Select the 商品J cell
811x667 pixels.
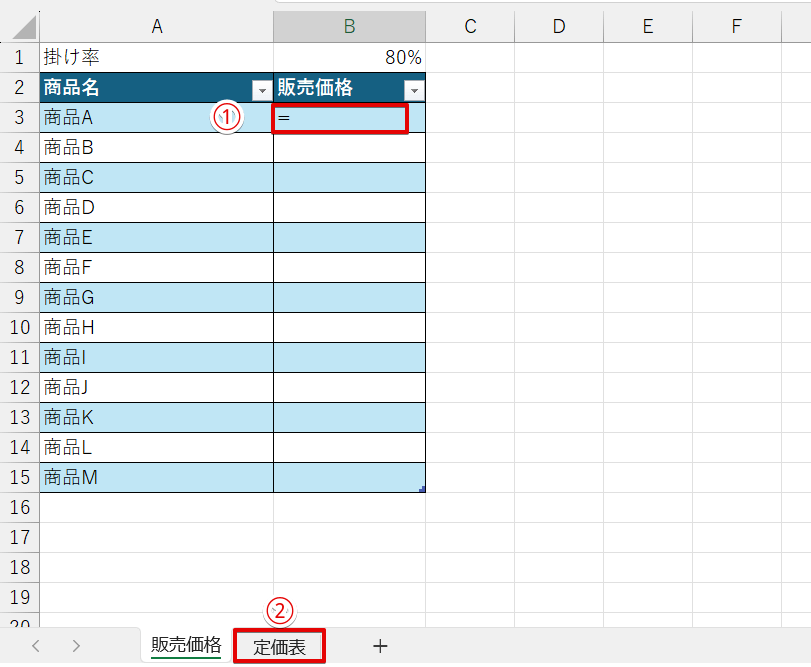click(157, 387)
